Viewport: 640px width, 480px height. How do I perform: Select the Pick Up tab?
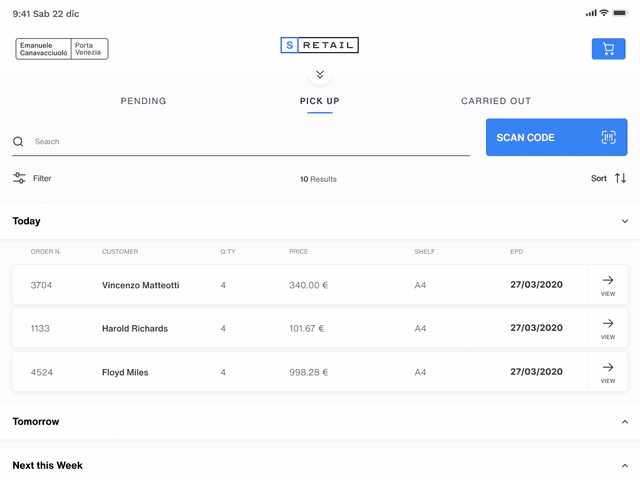click(320, 101)
